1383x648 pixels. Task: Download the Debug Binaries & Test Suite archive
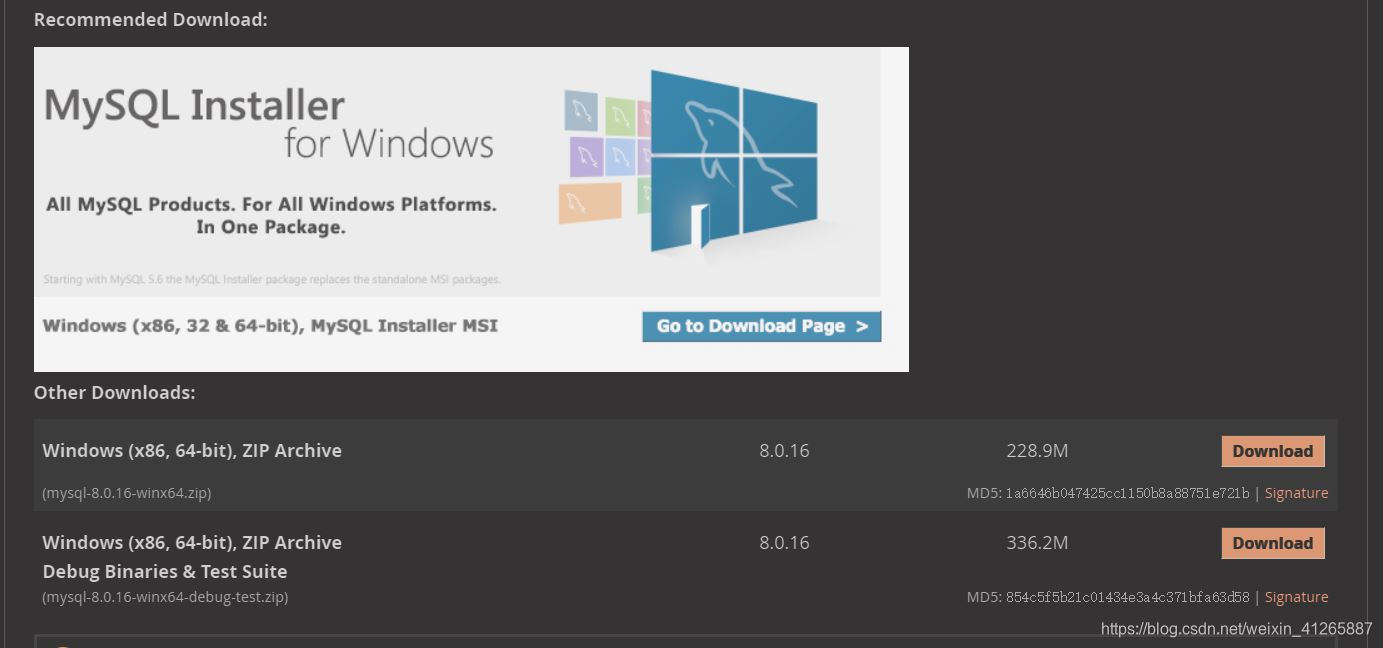pos(1273,543)
